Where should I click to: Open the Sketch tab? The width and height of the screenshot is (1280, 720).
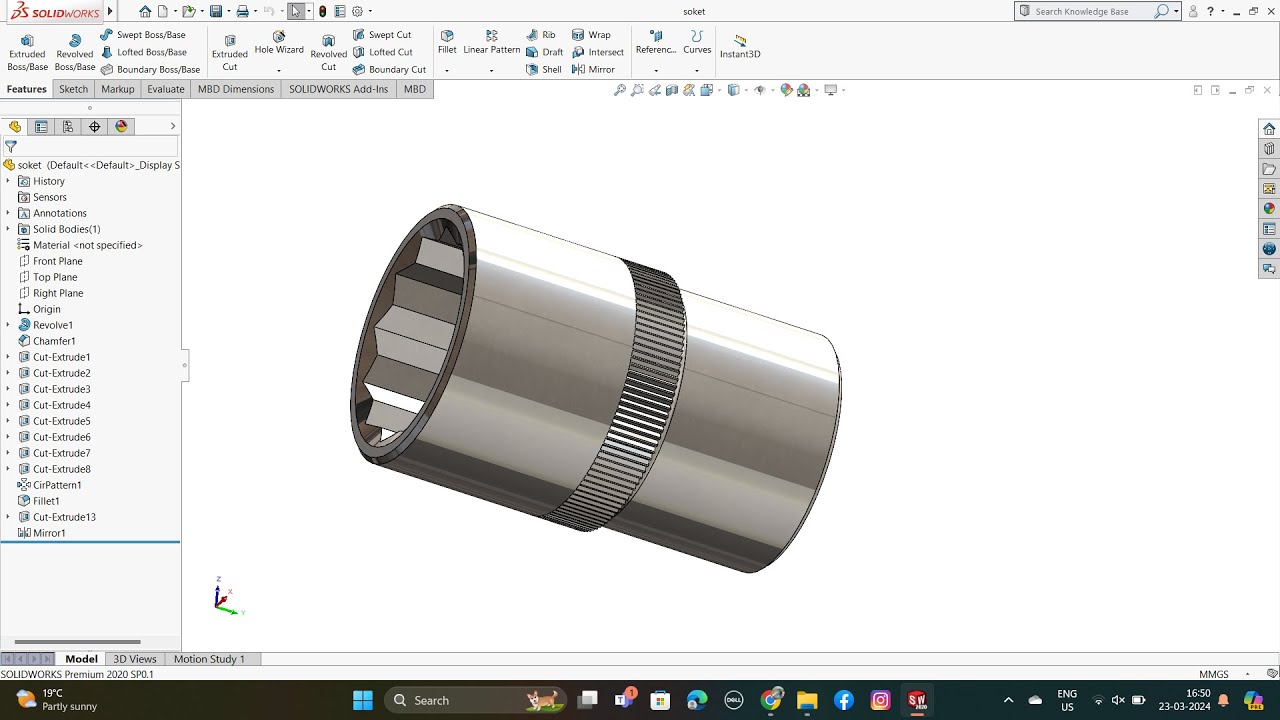73,89
